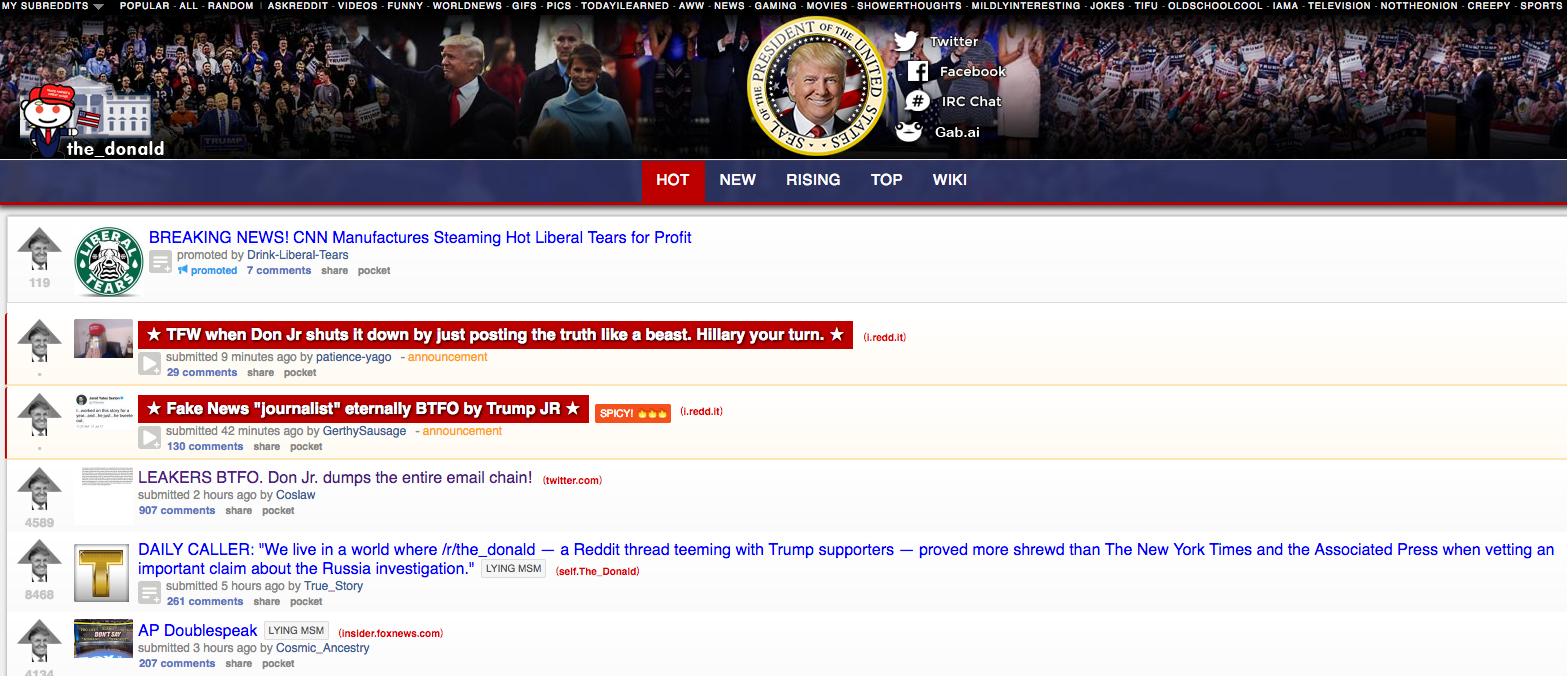Click the Presidential seal image
Viewport: 1567px width, 676px height.
[x=817, y=86]
